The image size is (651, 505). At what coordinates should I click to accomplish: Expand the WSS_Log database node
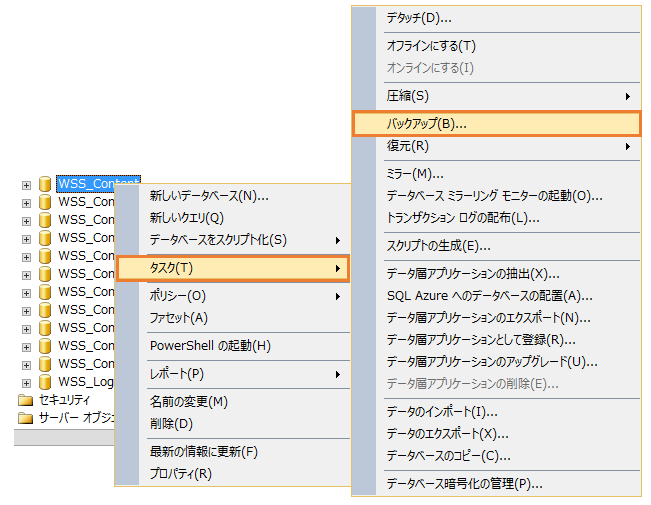coord(26,383)
